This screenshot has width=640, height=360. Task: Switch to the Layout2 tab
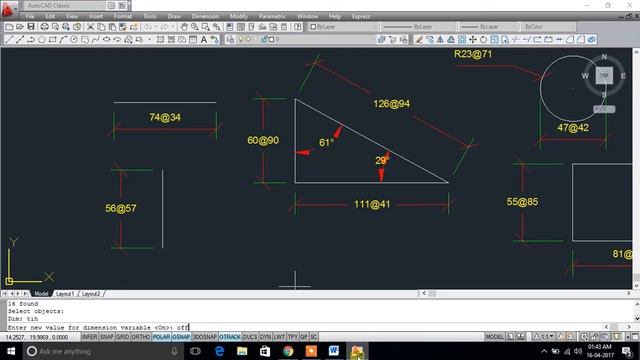pyautogui.click(x=91, y=294)
